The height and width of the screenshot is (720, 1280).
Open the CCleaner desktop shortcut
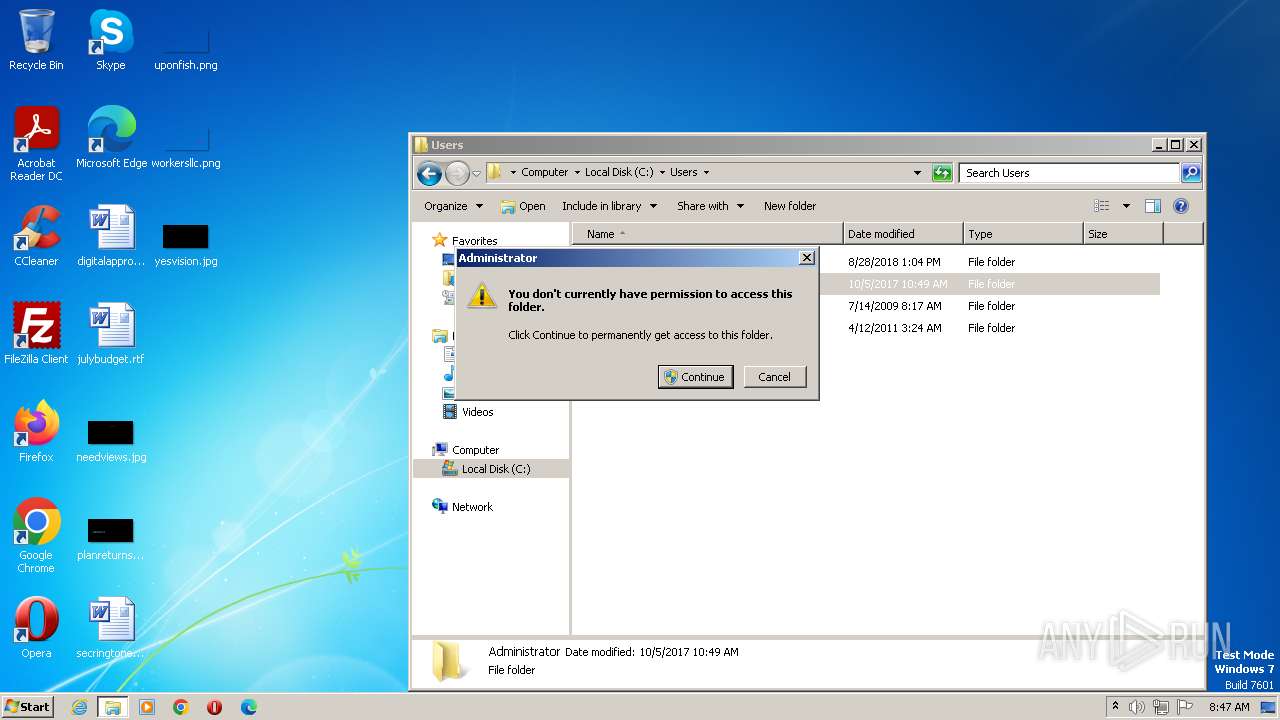[x=36, y=237]
